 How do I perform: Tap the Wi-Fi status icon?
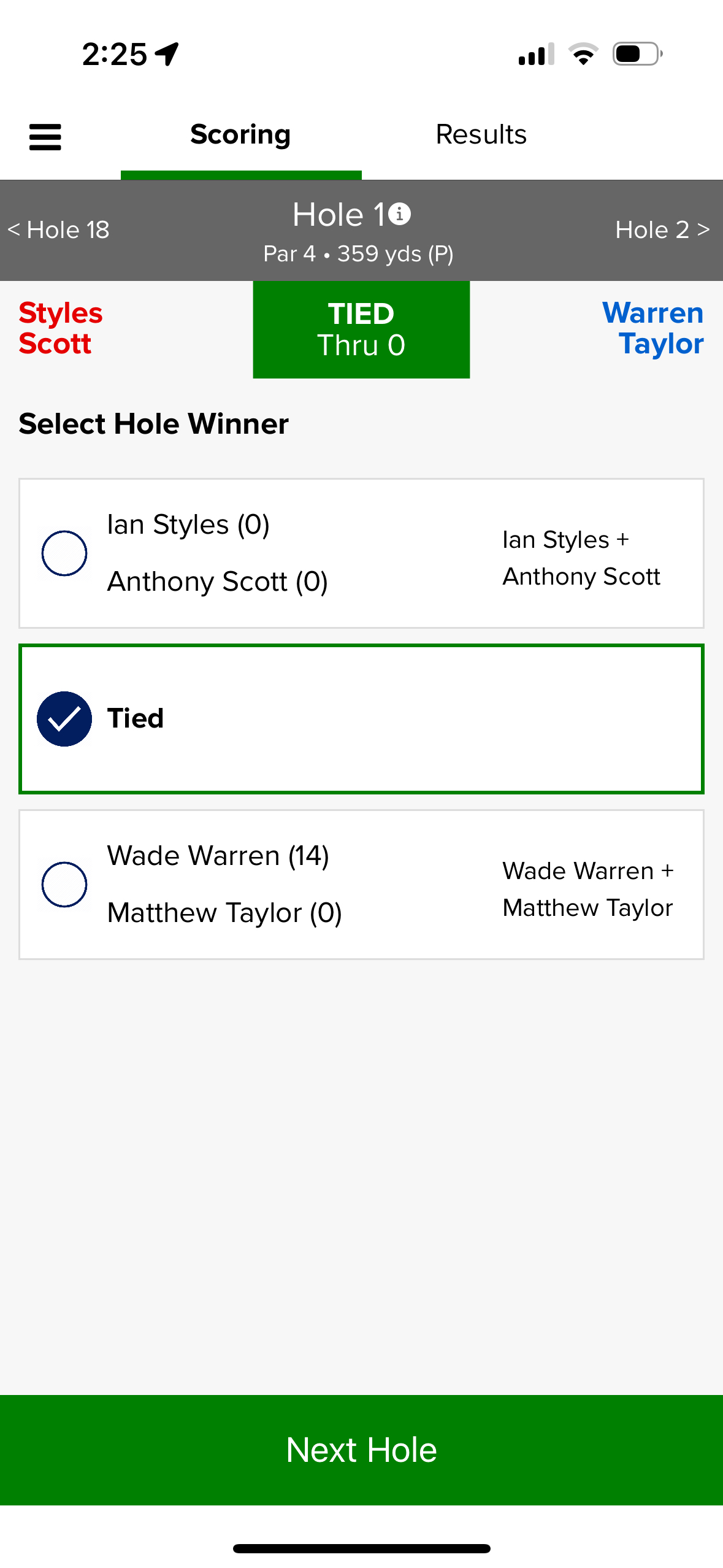point(583,54)
